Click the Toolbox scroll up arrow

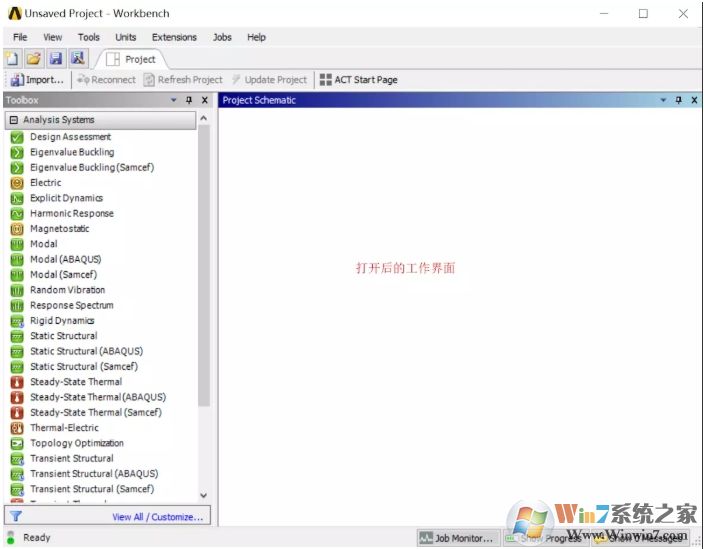[203, 118]
